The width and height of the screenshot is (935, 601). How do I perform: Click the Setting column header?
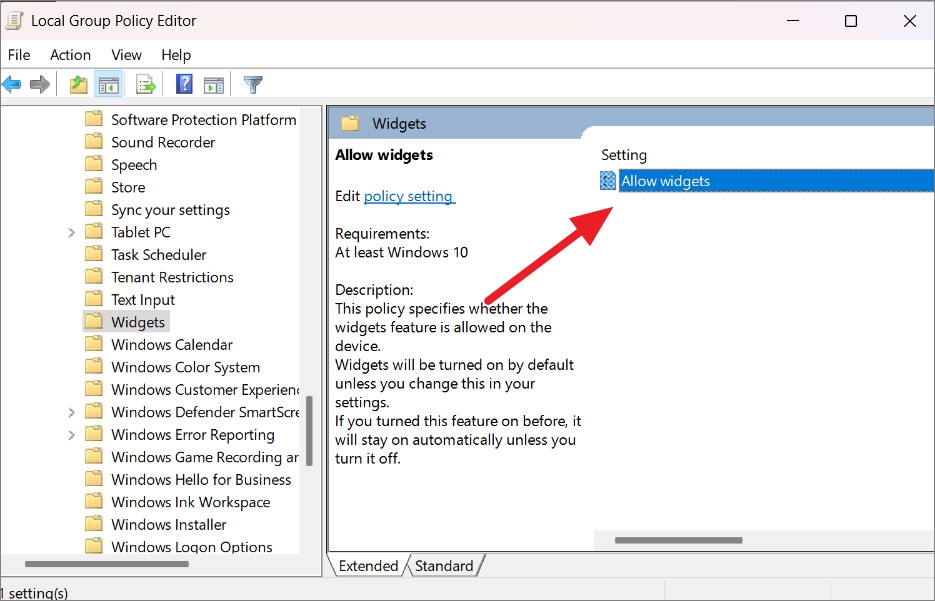tap(624, 155)
